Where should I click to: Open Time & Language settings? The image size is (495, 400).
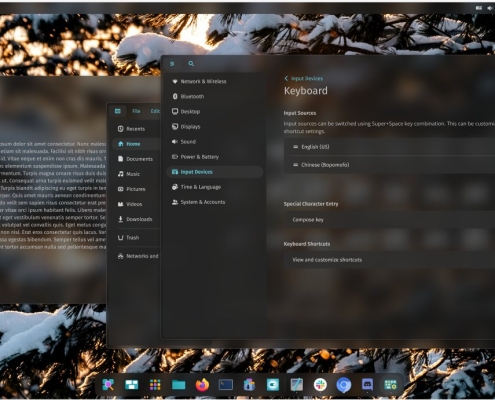click(x=214, y=187)
